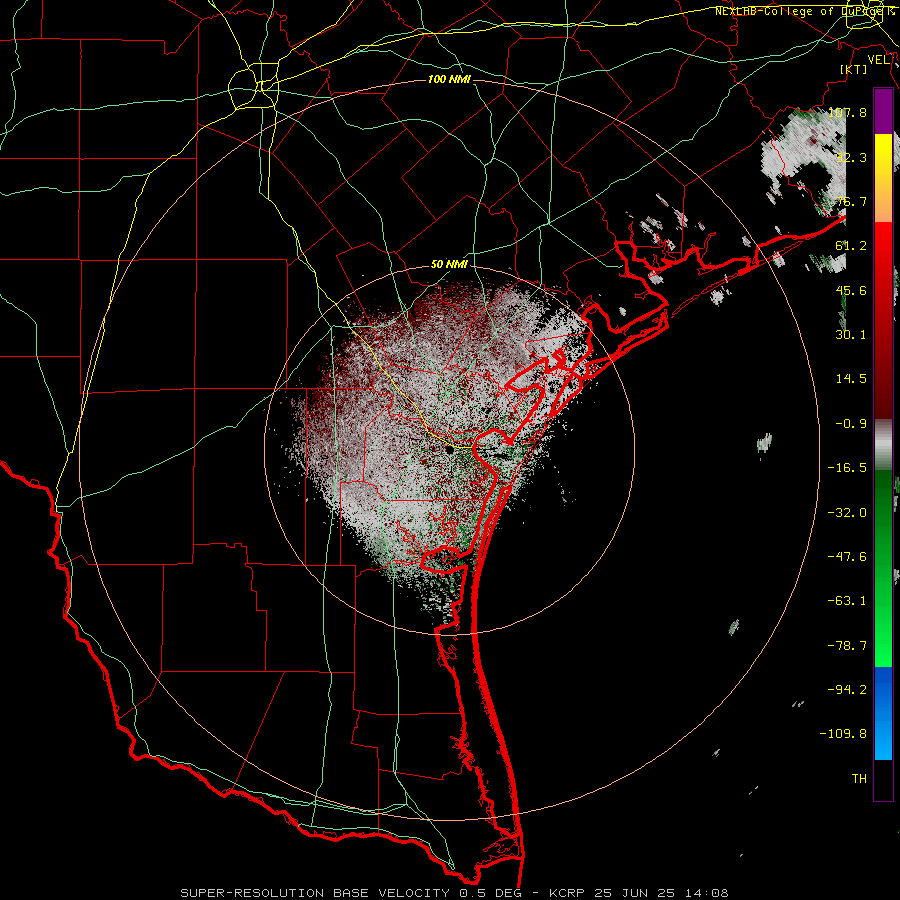Click the -109.8 velocity scale value
Viewport: 900px width, 900px height.
843,734
